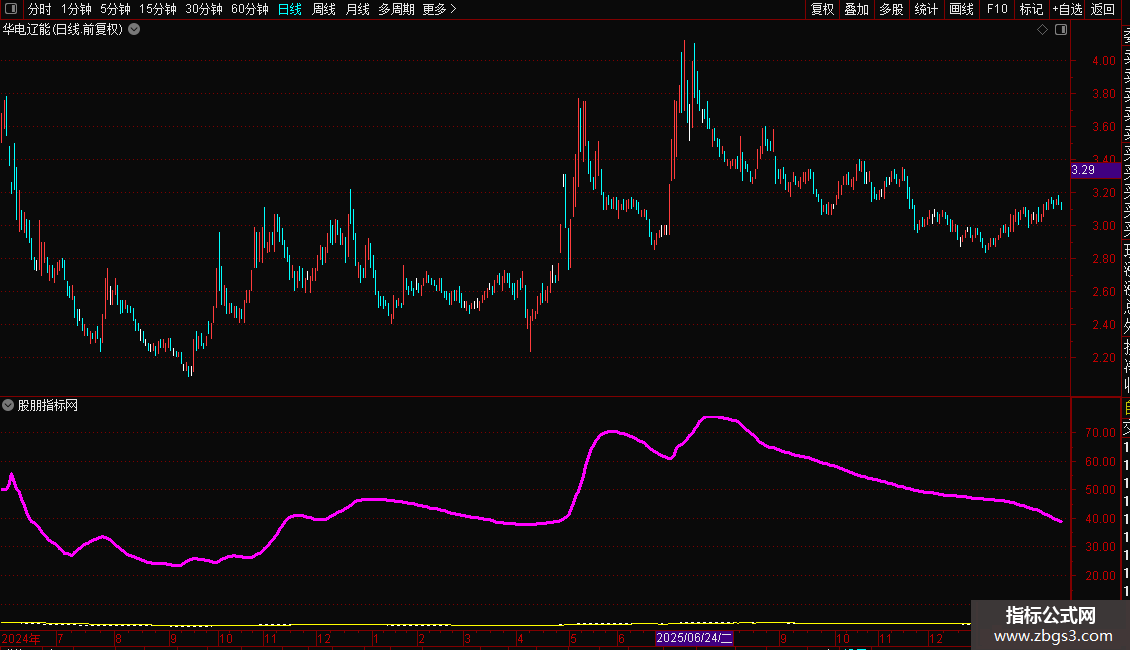Click the 4.00 price axis label
Viewport: 1130px width, 650px height.
point(1104,61)
